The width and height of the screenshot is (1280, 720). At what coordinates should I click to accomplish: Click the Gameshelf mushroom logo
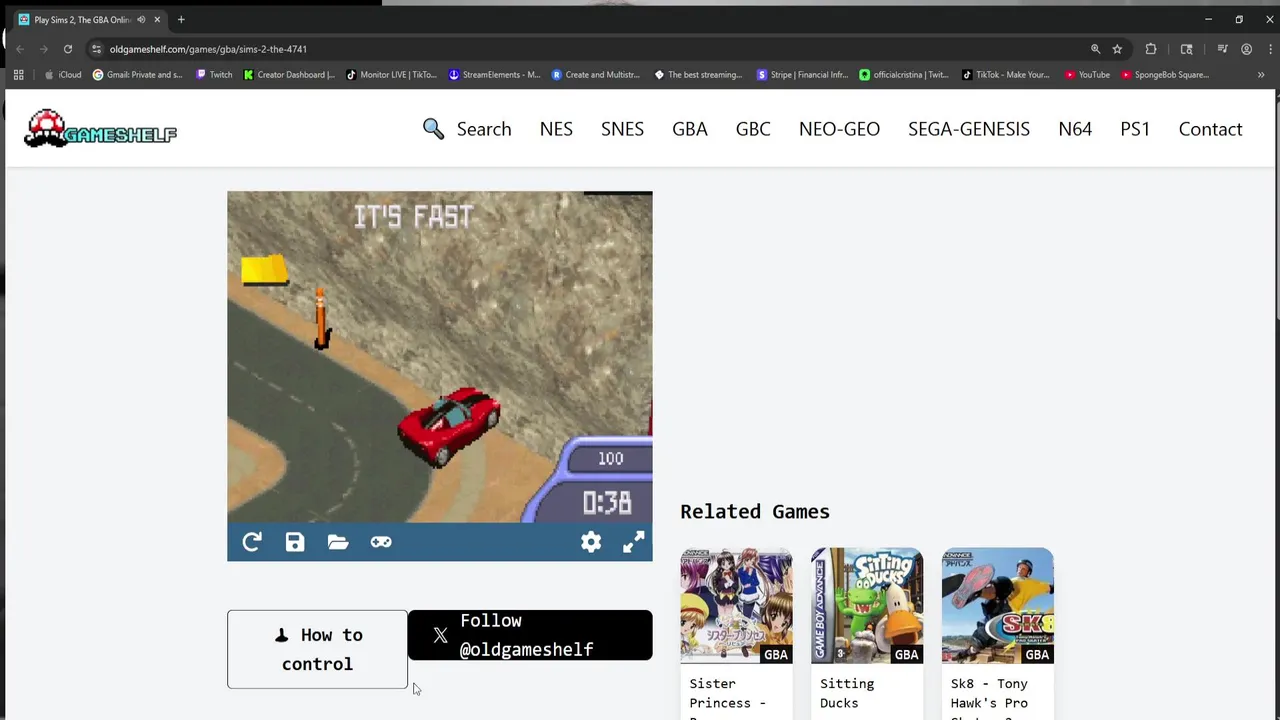tap(100, 129)
